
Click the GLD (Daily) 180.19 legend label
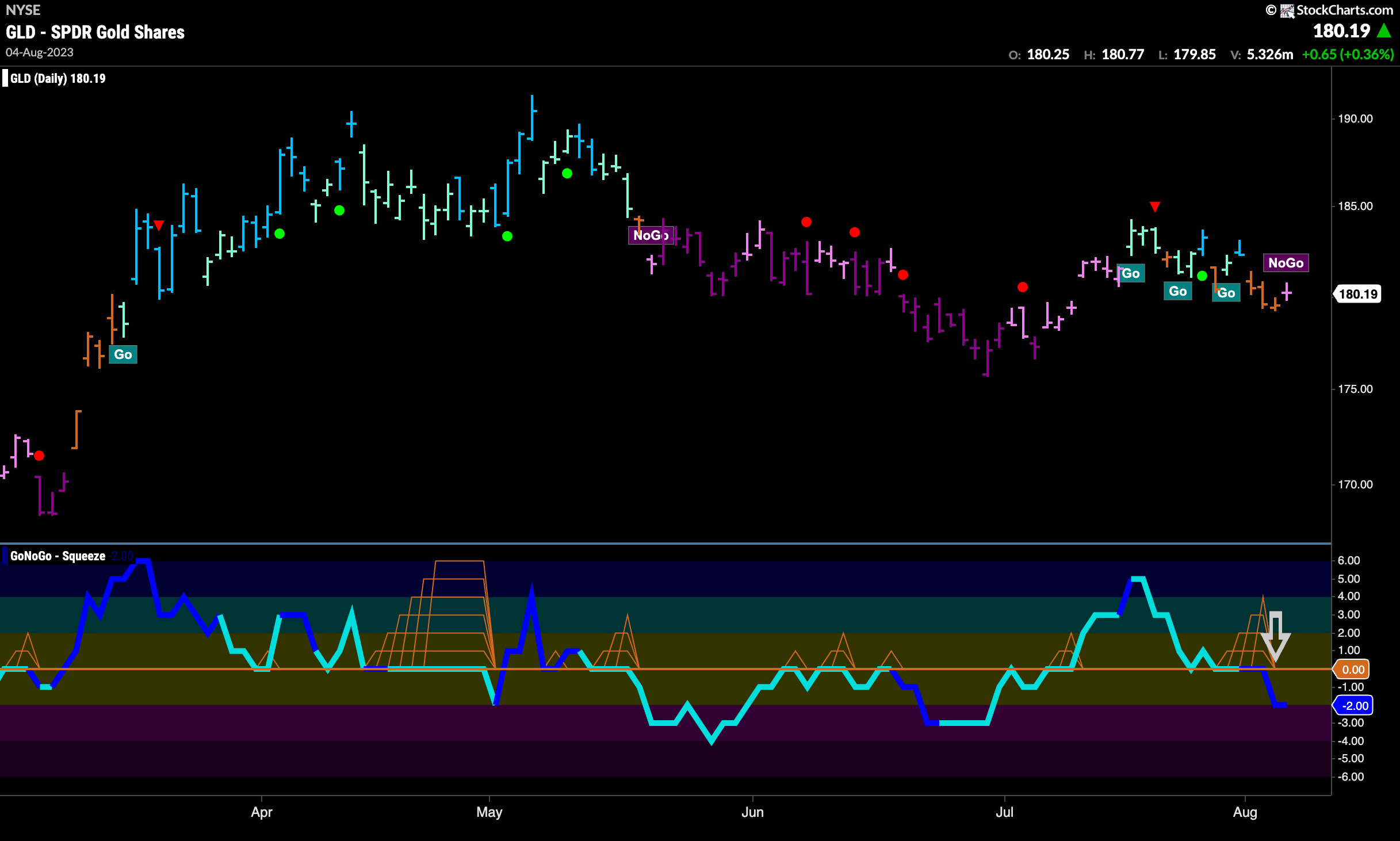[x=58, y=78]
